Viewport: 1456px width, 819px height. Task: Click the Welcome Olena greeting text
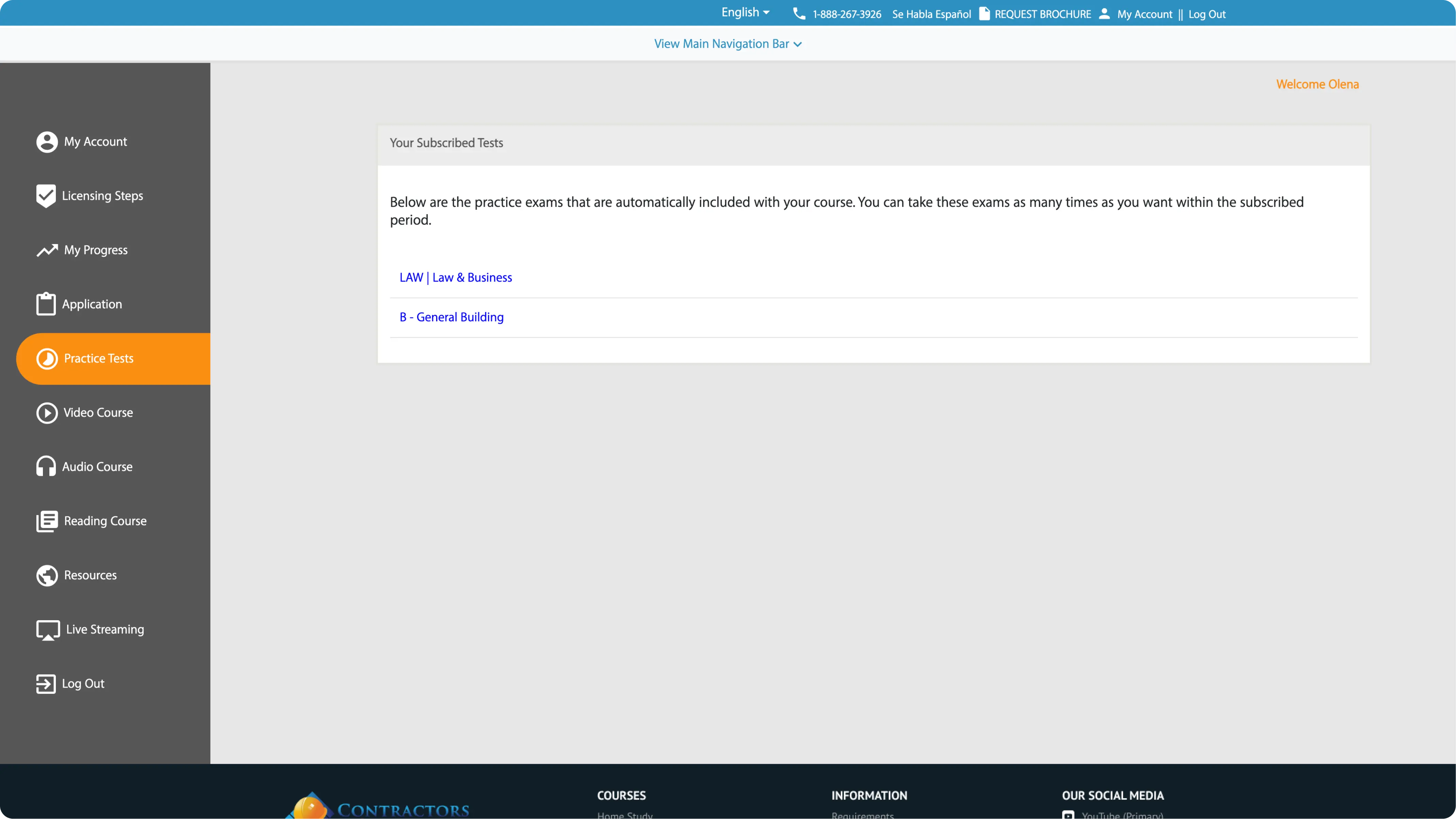(1317, 84)
